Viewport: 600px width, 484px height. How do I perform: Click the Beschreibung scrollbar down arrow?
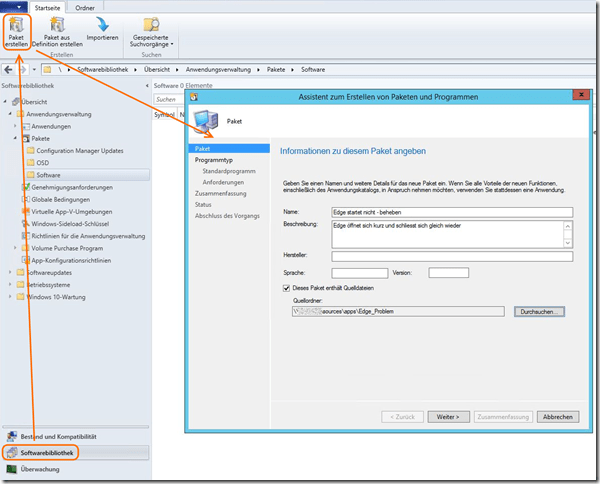point(568,243)
